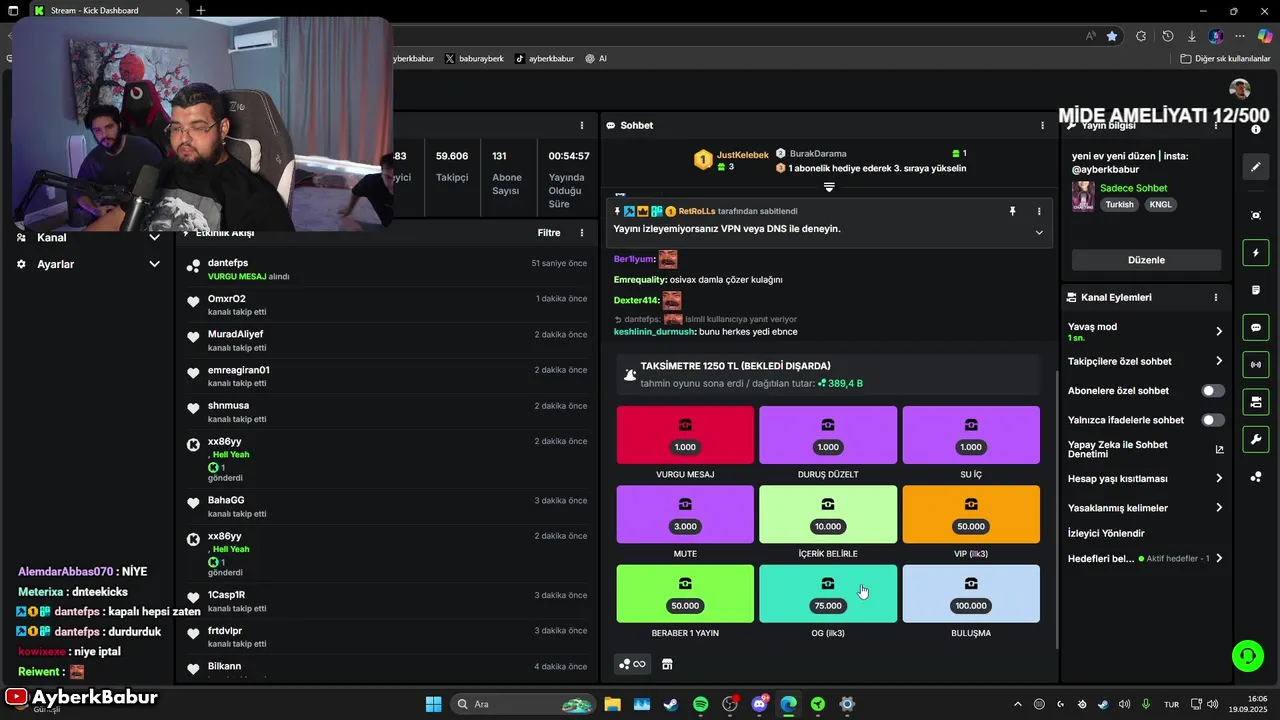Click JustKelebek in the leaderboard
The image size is (1280, 720).
pyautogui.click(x=743, y=155)
